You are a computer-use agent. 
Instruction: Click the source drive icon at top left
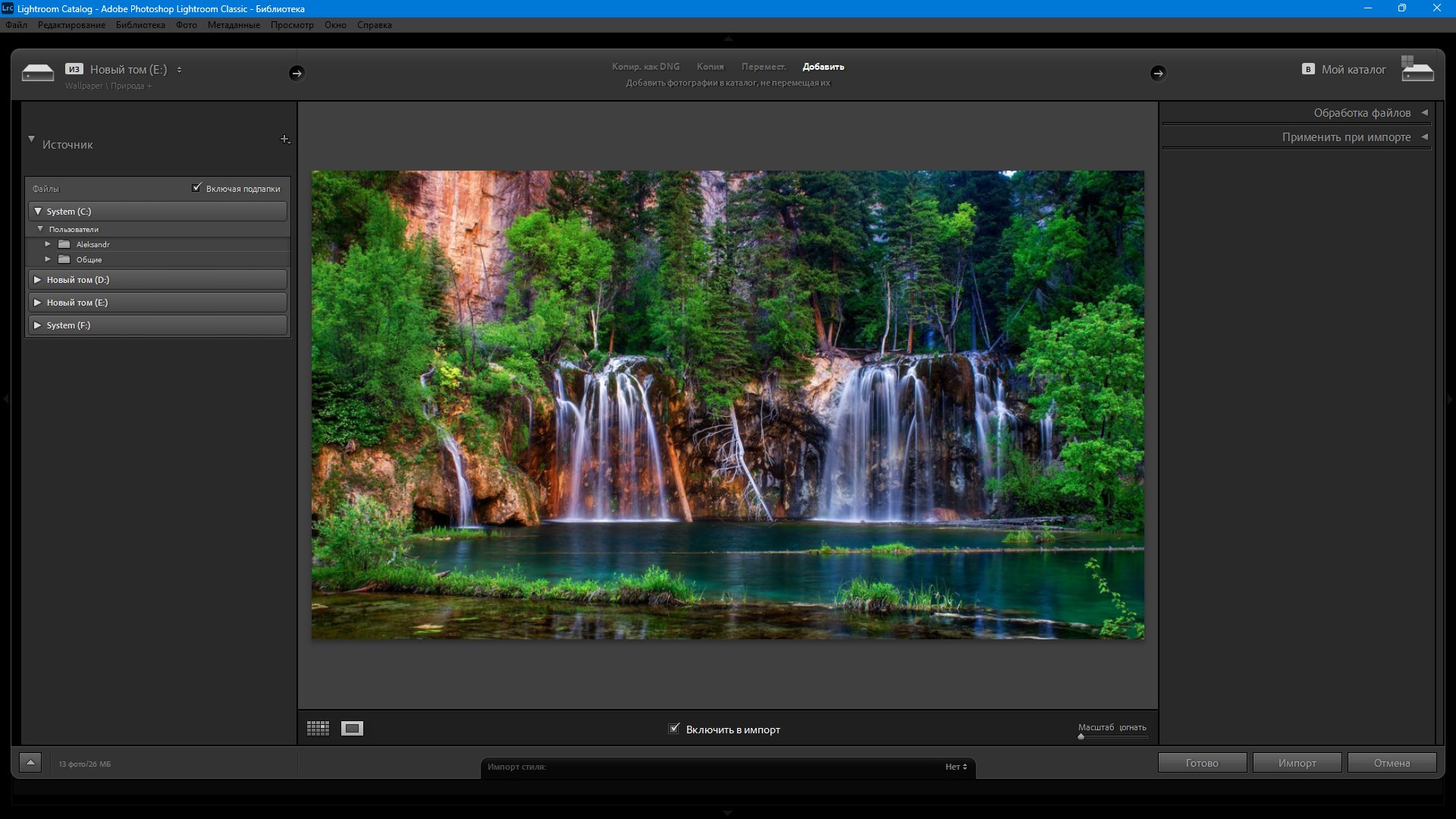click(x=38, y=73)
